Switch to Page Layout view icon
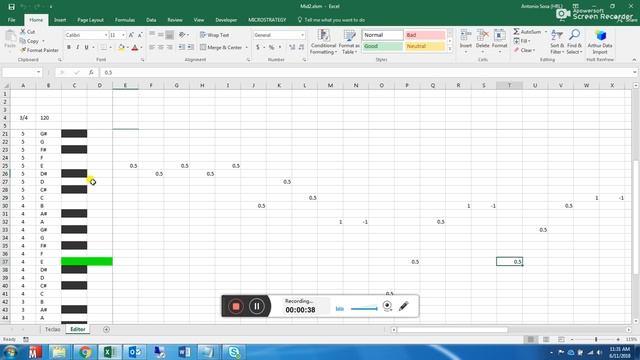 pos(546,340)
